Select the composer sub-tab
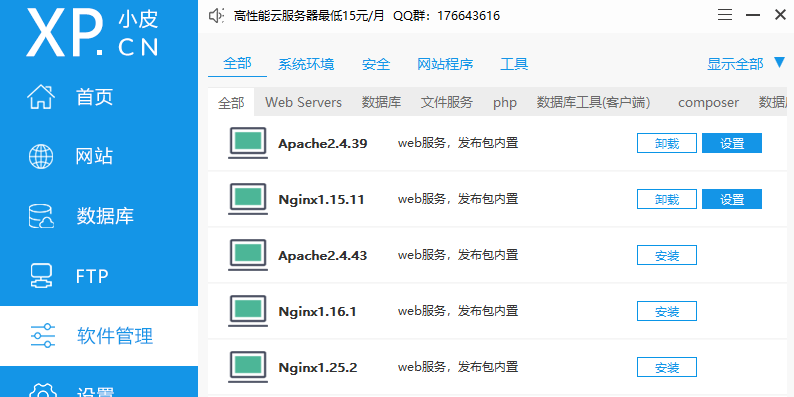Image resolution: width=794 pixels, height=397 pixels. tap(708, 103)
